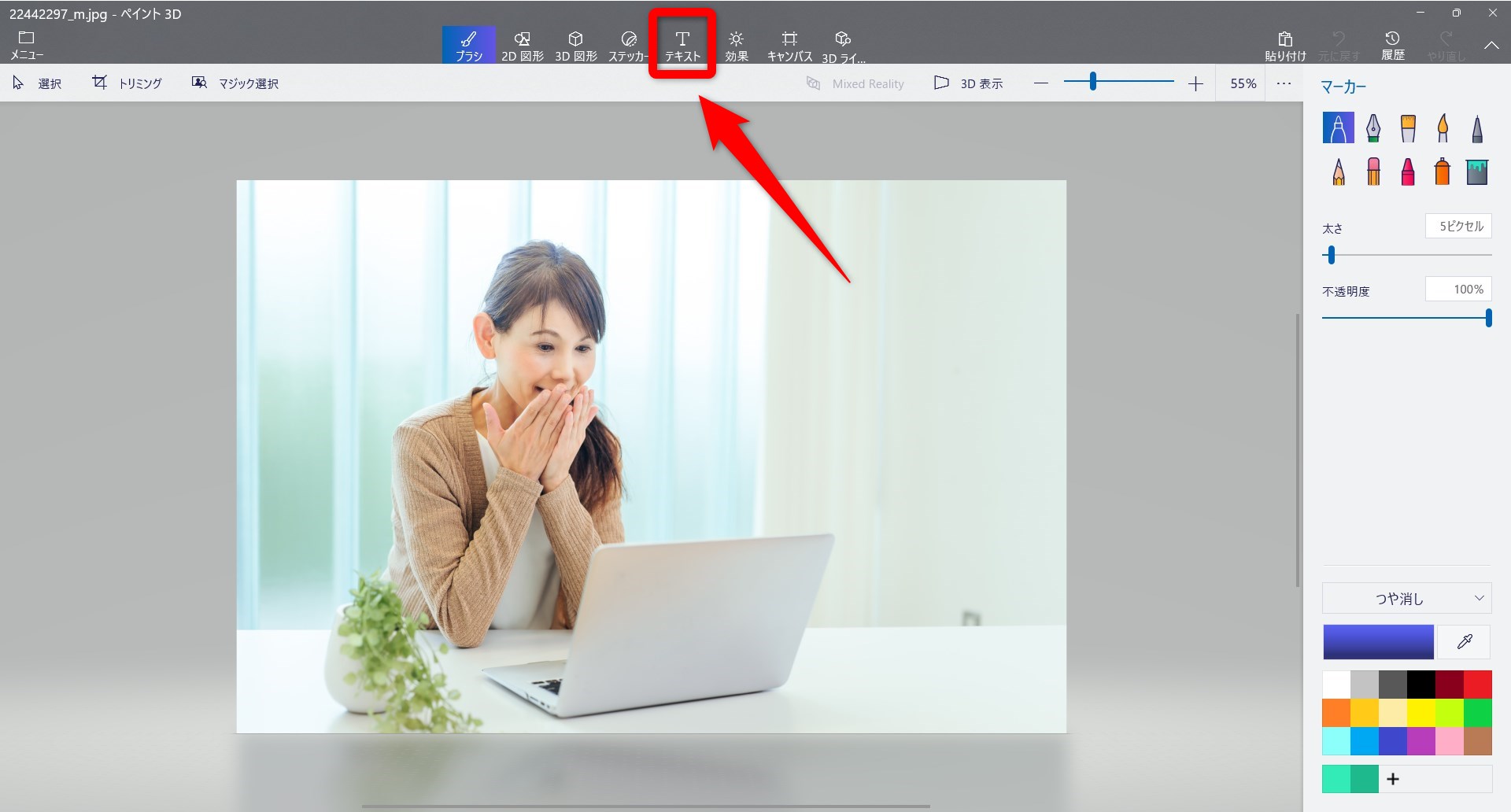
Task: Open the 2D 図形 shapes tab
Action: click(x=523, y=46)
